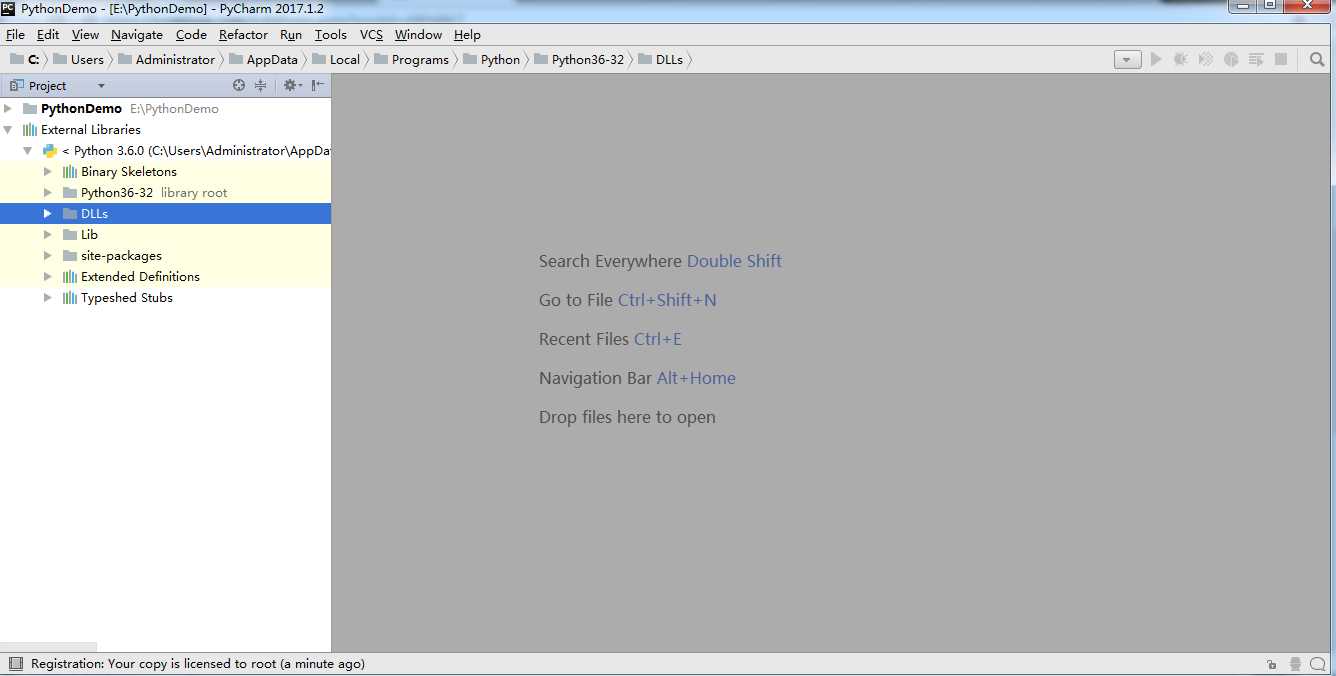Click Administrator in navigation breadcrumb

[x=166, y=60]
